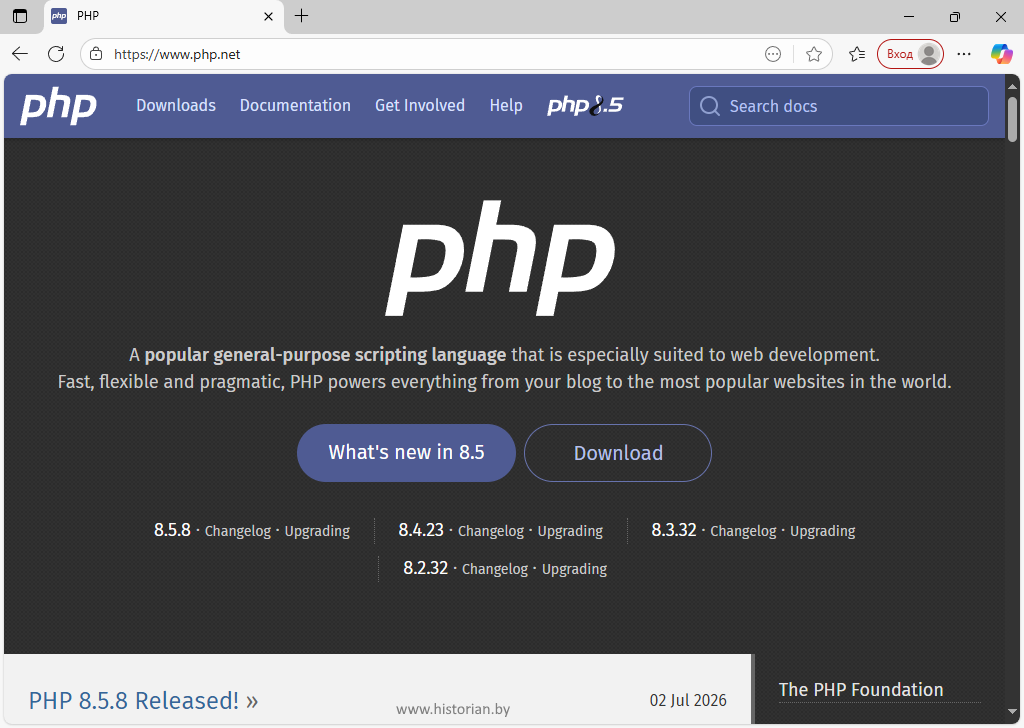This screenshot has height=728, width=1024.
Task: Click The PHP Foundation heading link
Action: coord(861,689)
